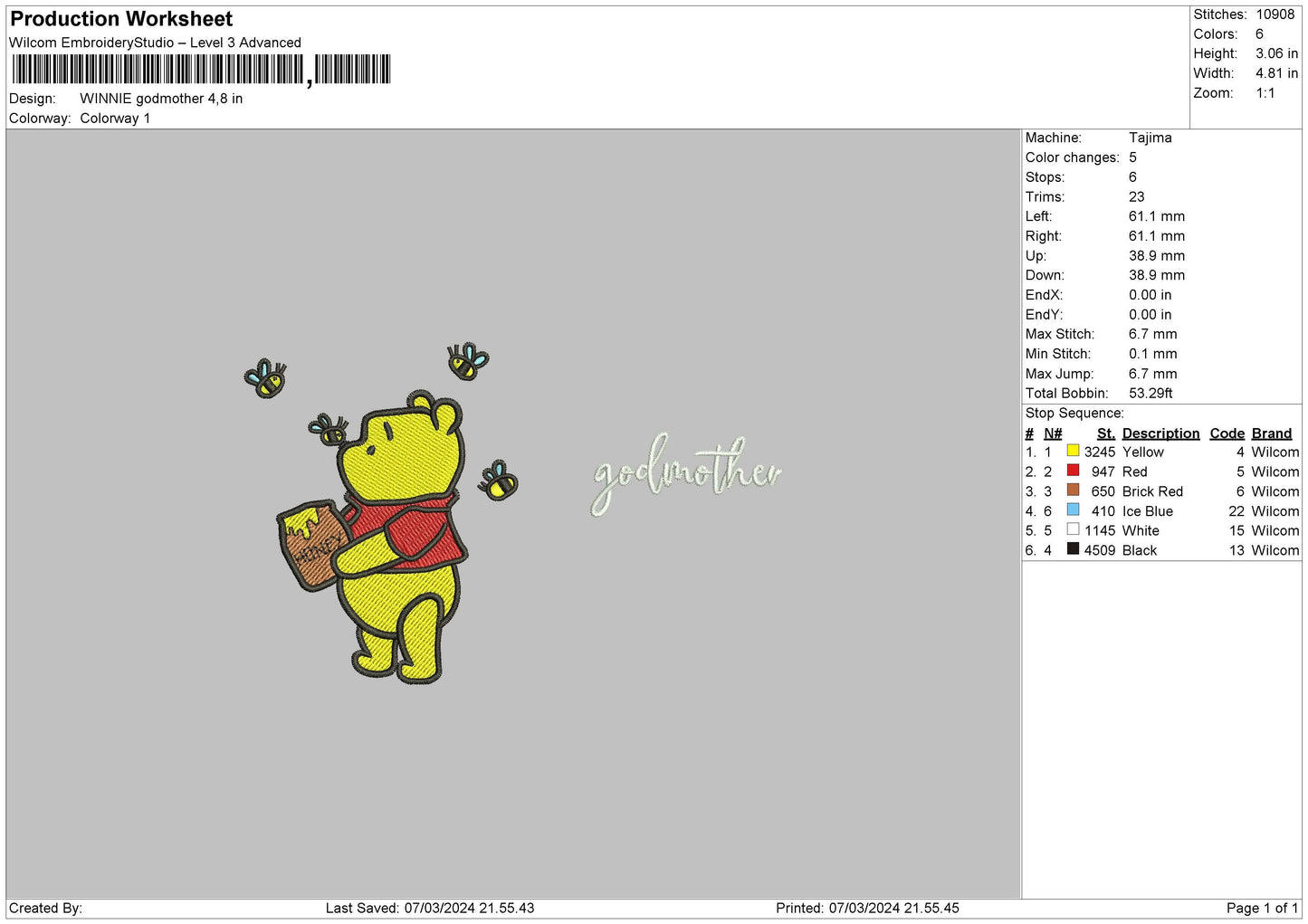Click the Total Bobbin value '53.29ft'

click(1150, 394)
